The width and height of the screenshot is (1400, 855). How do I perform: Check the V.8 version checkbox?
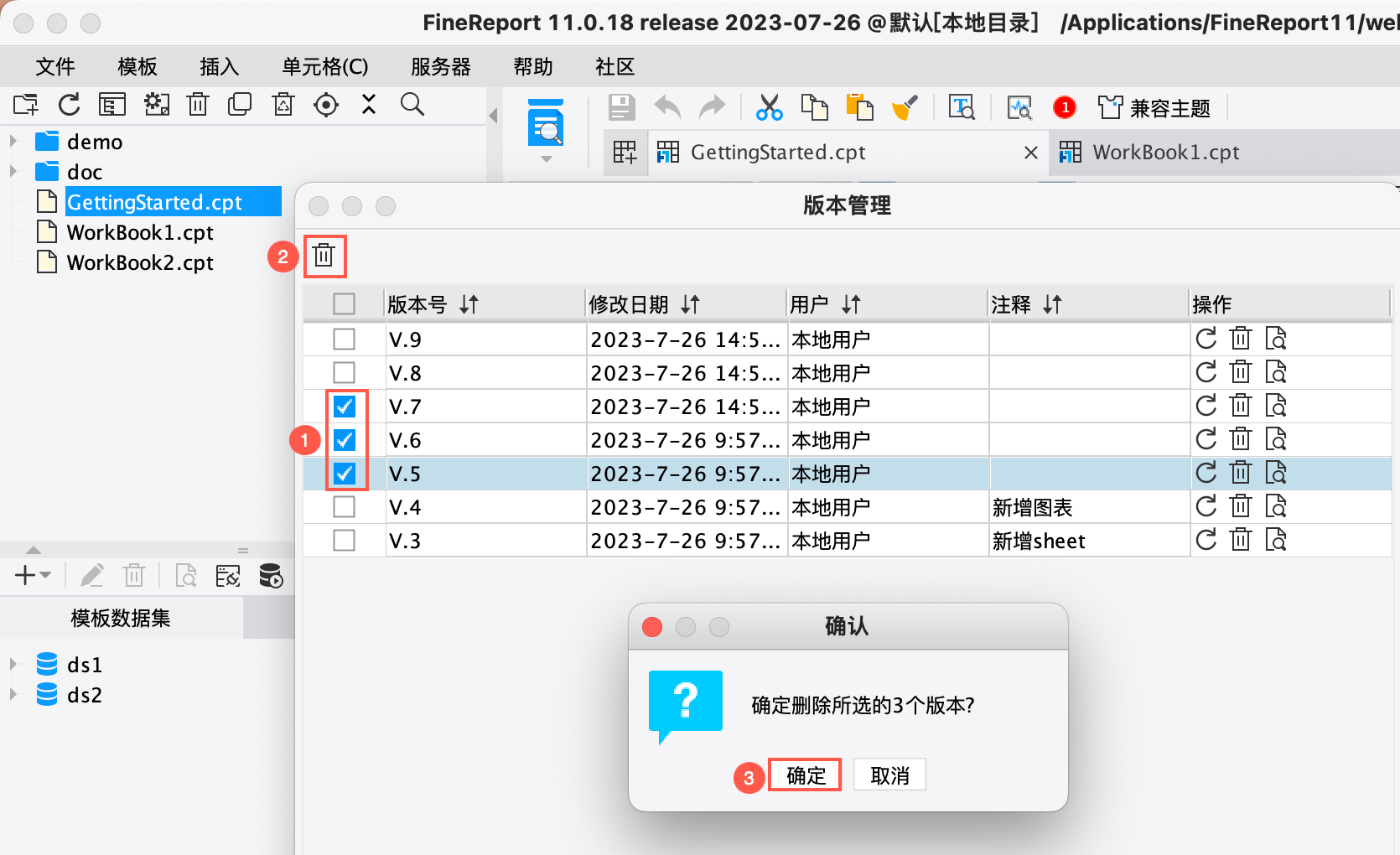[344, 372]
